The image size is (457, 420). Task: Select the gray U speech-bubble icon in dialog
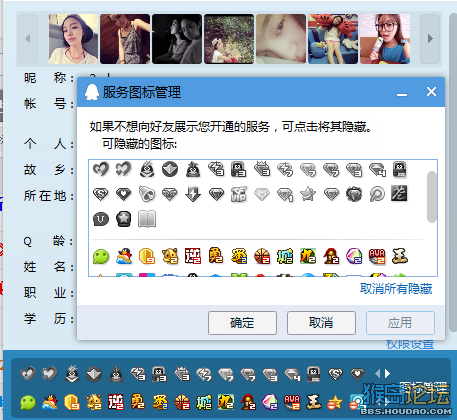(x=101, y=219)
